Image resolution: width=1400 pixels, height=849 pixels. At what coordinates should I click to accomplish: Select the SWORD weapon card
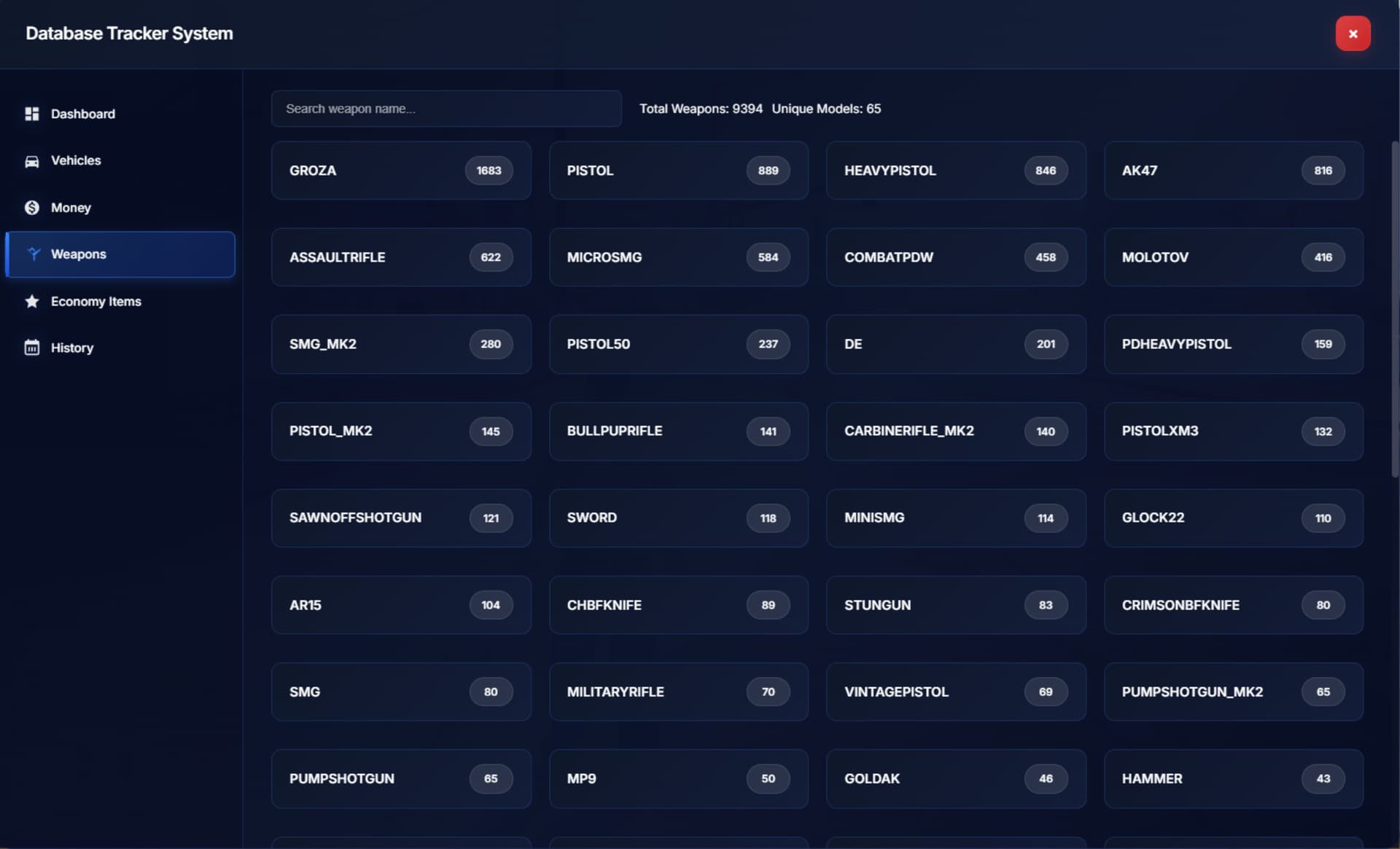679,518
